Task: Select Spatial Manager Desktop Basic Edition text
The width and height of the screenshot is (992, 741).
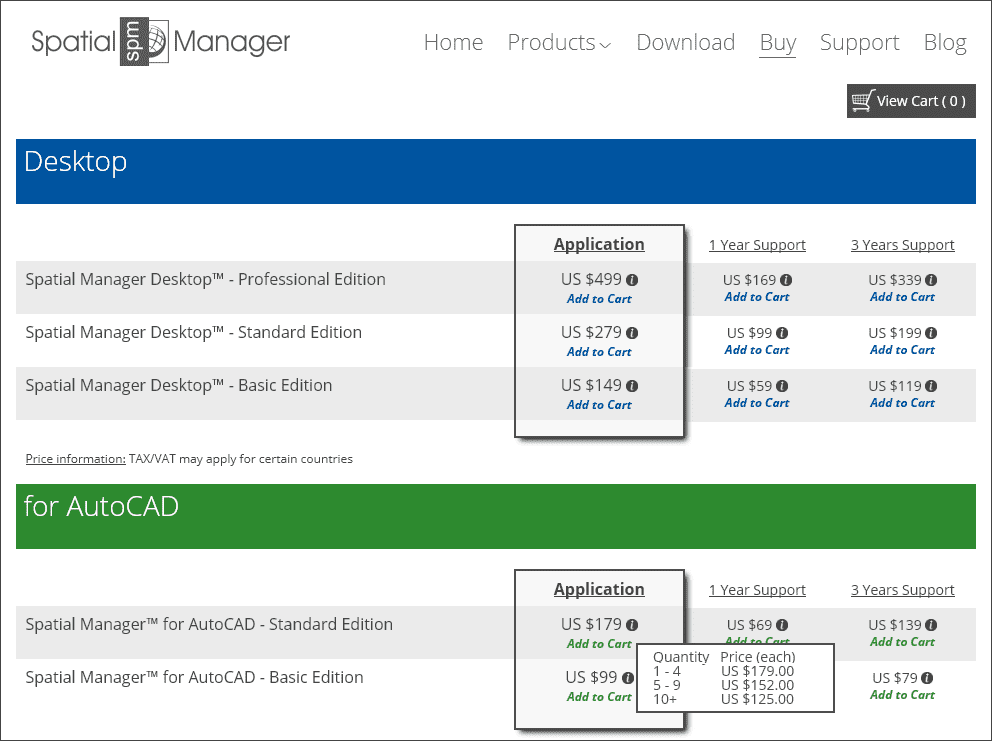Action: [178, 386]
